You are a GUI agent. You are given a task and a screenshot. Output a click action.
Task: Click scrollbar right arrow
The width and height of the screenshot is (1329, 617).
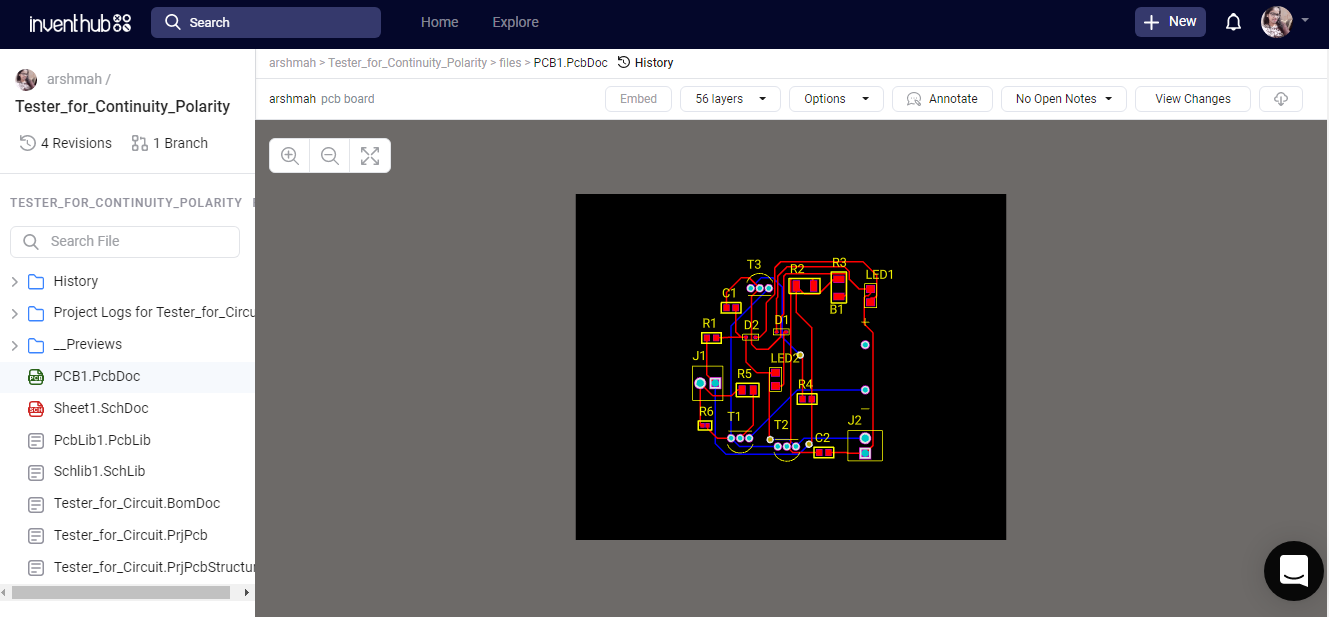(247, 593)
